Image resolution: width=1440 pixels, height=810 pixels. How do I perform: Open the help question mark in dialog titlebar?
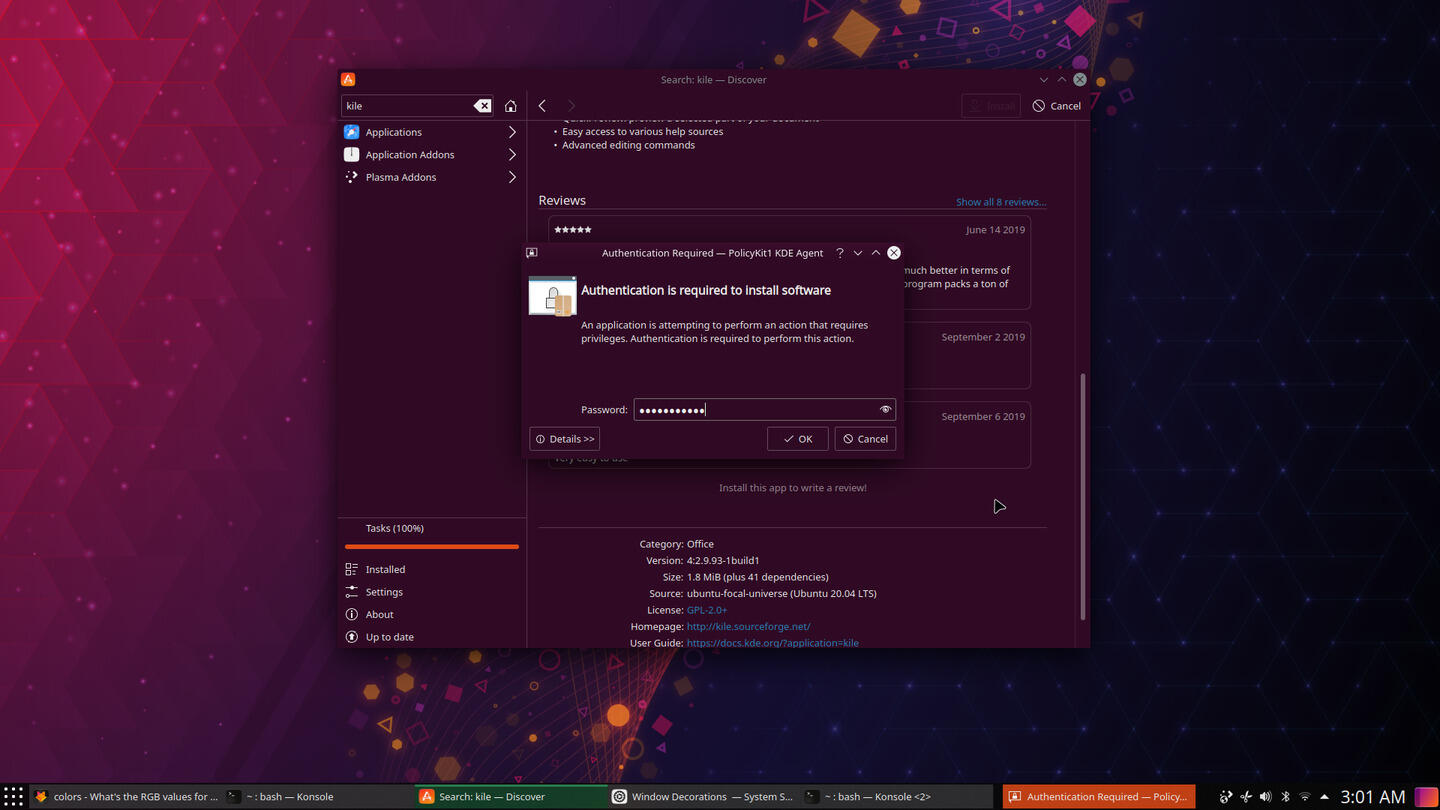(840, 253)
